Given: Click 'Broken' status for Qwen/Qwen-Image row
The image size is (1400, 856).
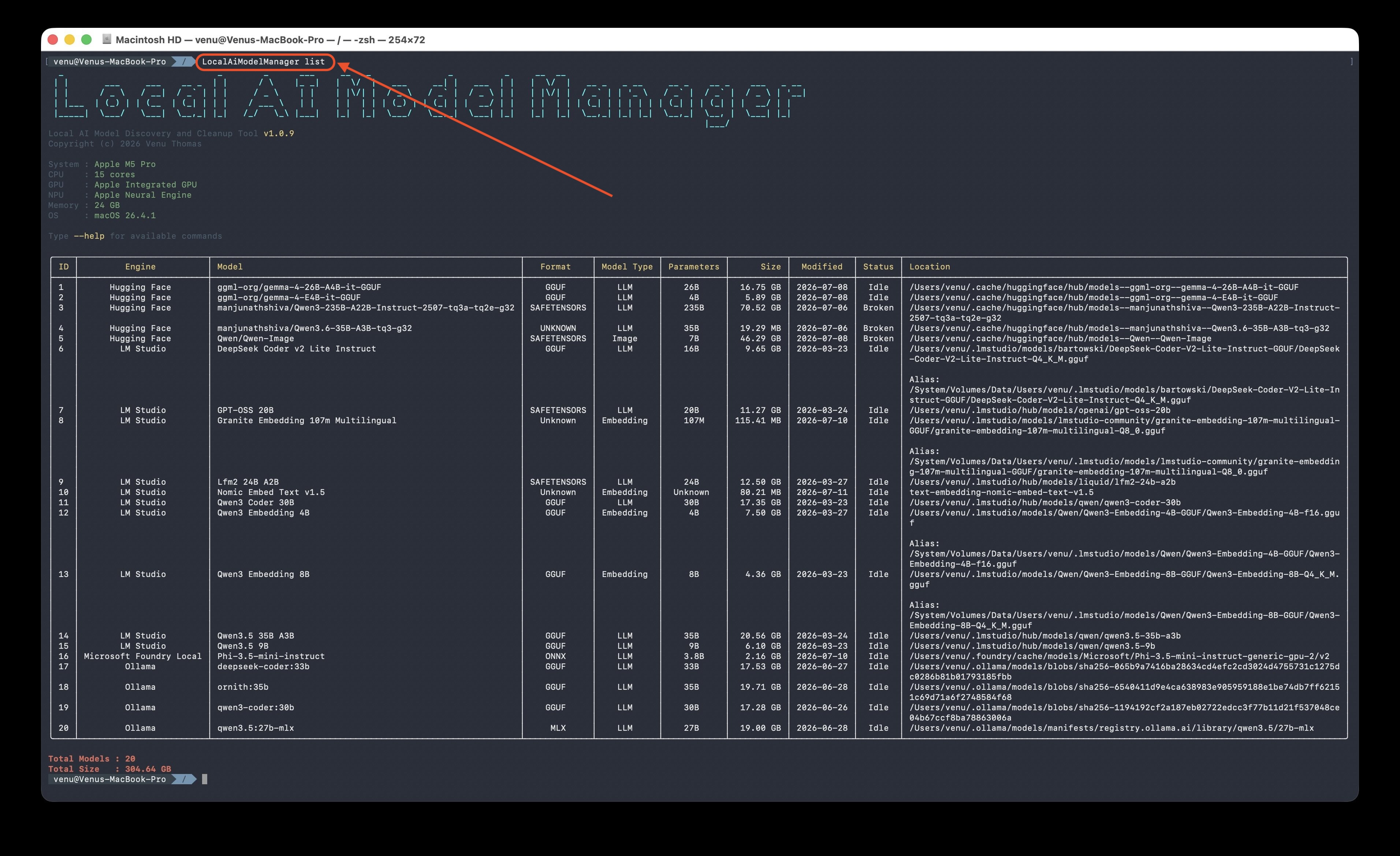Looking at the screenshot, I should pos(878,338).
